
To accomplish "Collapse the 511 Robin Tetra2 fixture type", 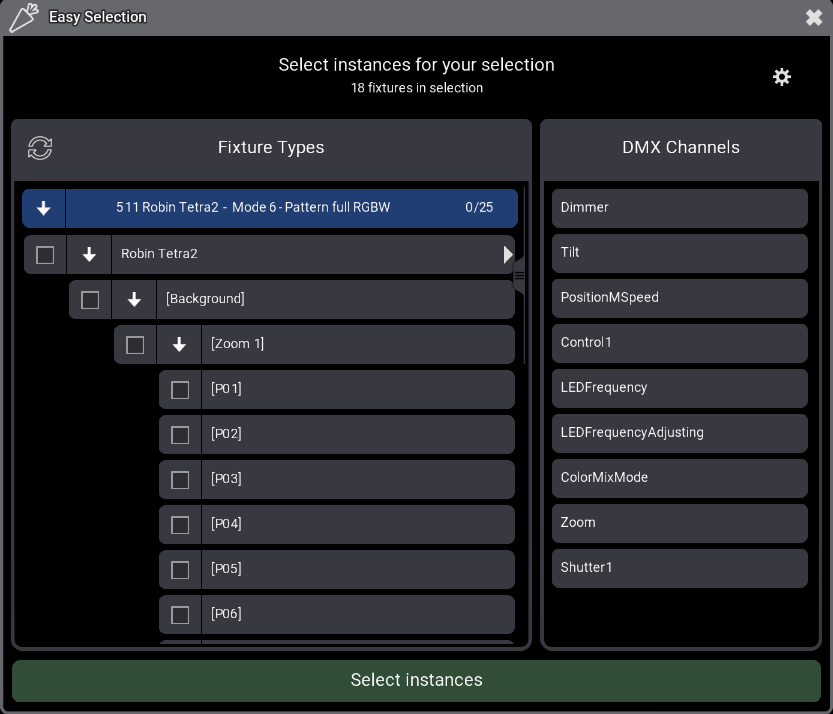I will coord(44,208).
